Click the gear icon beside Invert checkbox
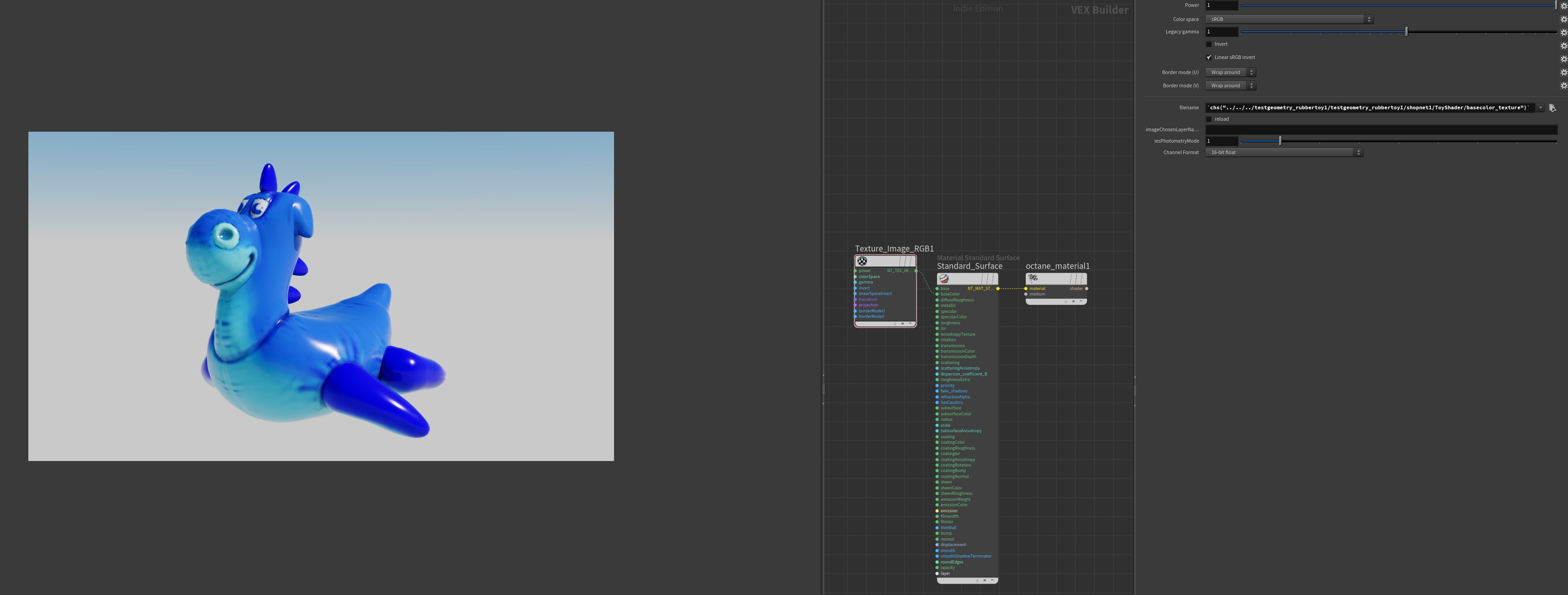This screenshot has width=1568, height=595. click(1564, 46)
